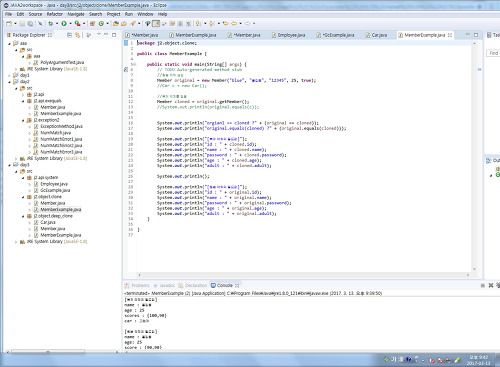
Task: Switch to the Employee.java editor tab
Action: pos(288,35)
